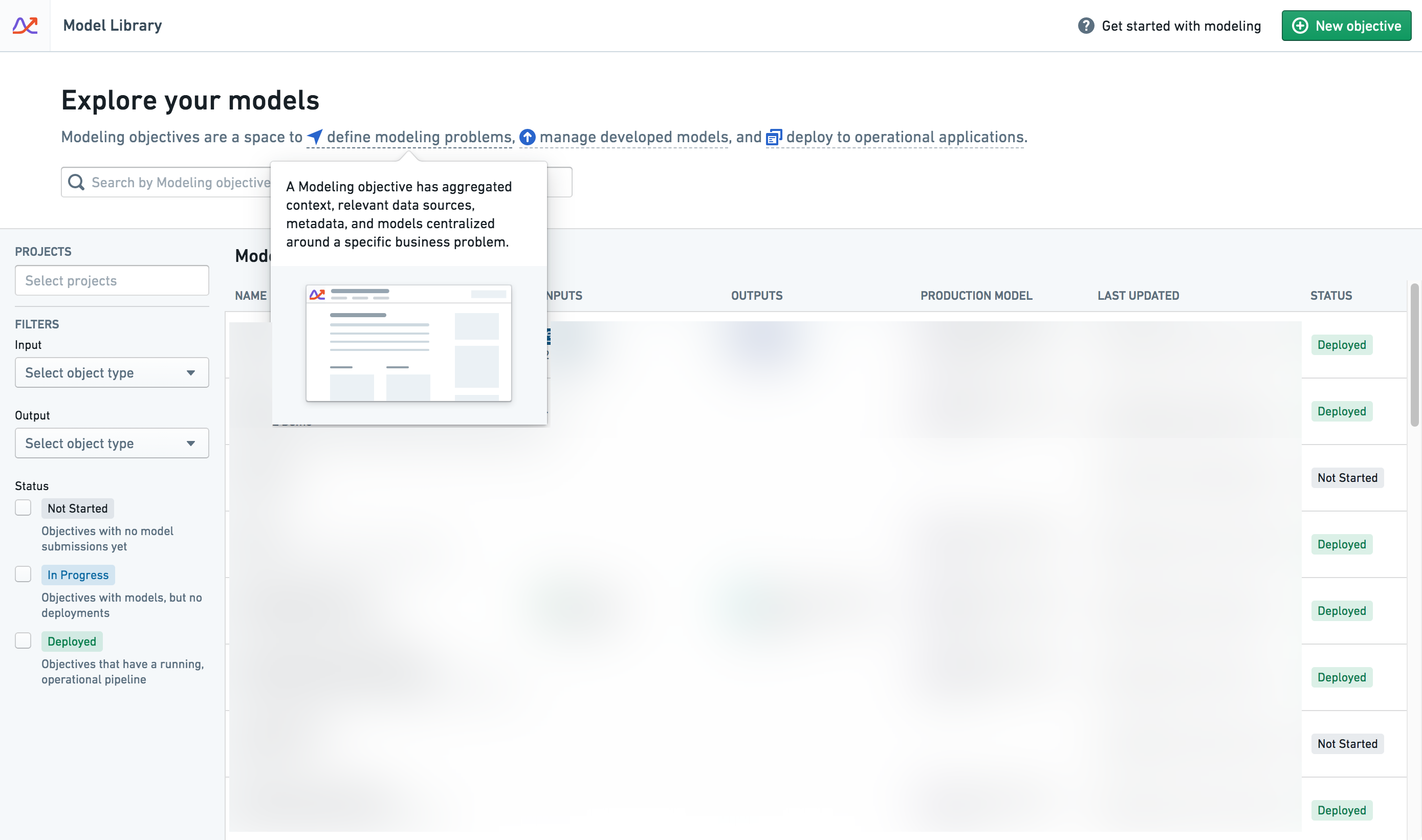The height and width of the screenshot is (840, 1422).
Task: Click the Get started with modeling help icon
Action: tap(1086, 25)
